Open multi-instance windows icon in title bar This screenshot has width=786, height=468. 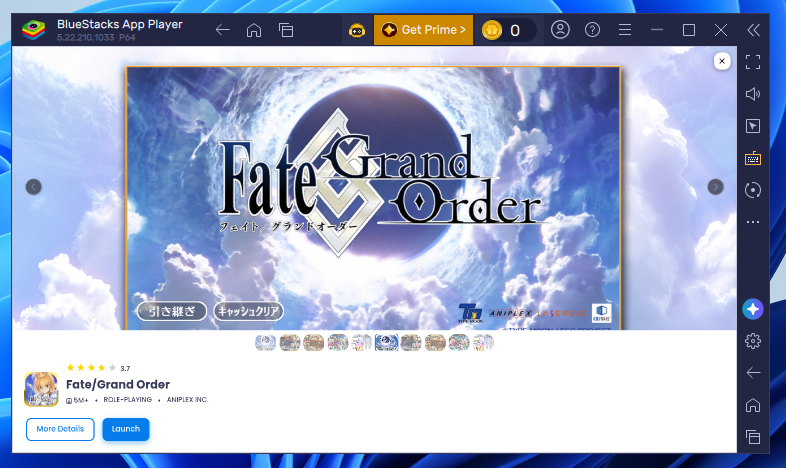[286, 30]
